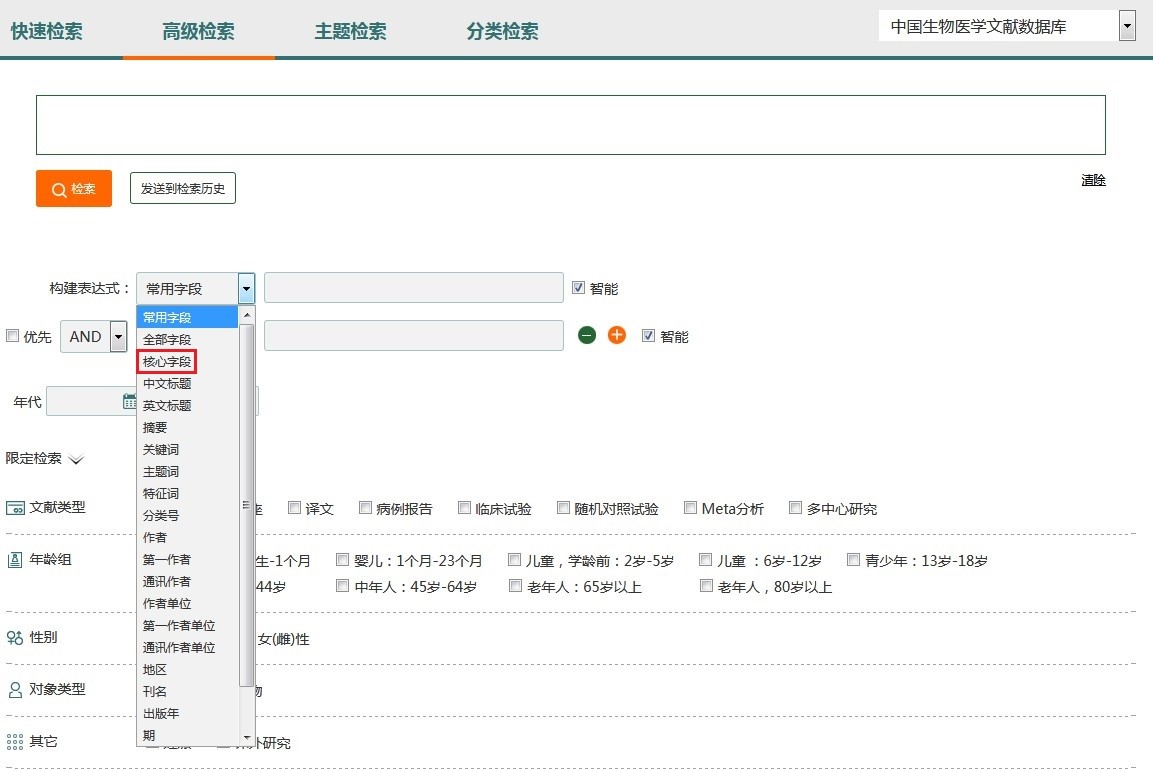The width and height of the screenshot is (1153, 771).
Task: Open the AND operator dropdown
Action: (x=118, y=336)
